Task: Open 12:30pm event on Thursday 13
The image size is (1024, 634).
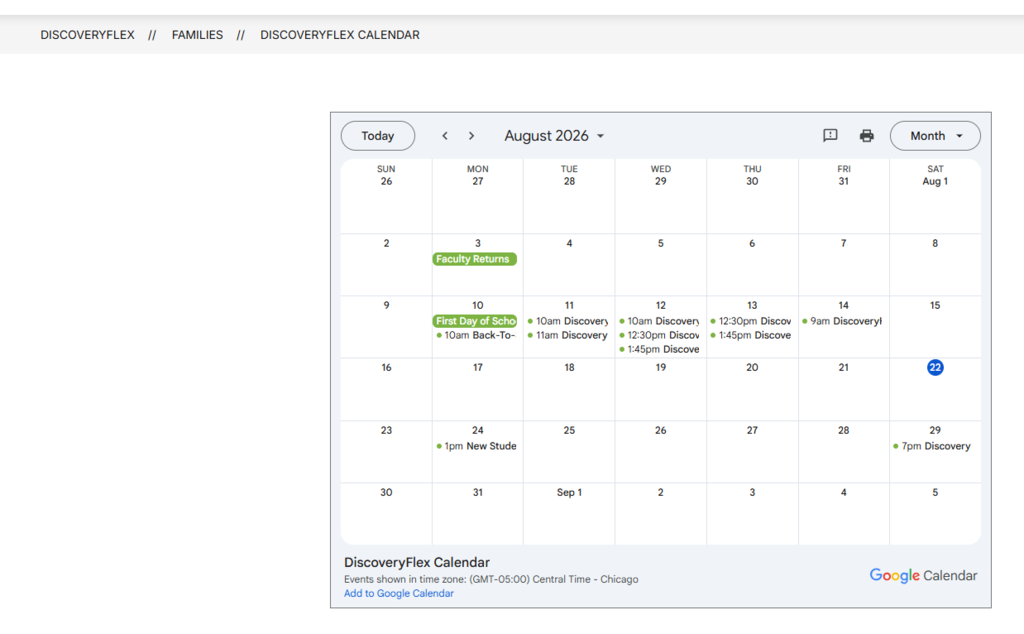Action: tap(751, 321)
